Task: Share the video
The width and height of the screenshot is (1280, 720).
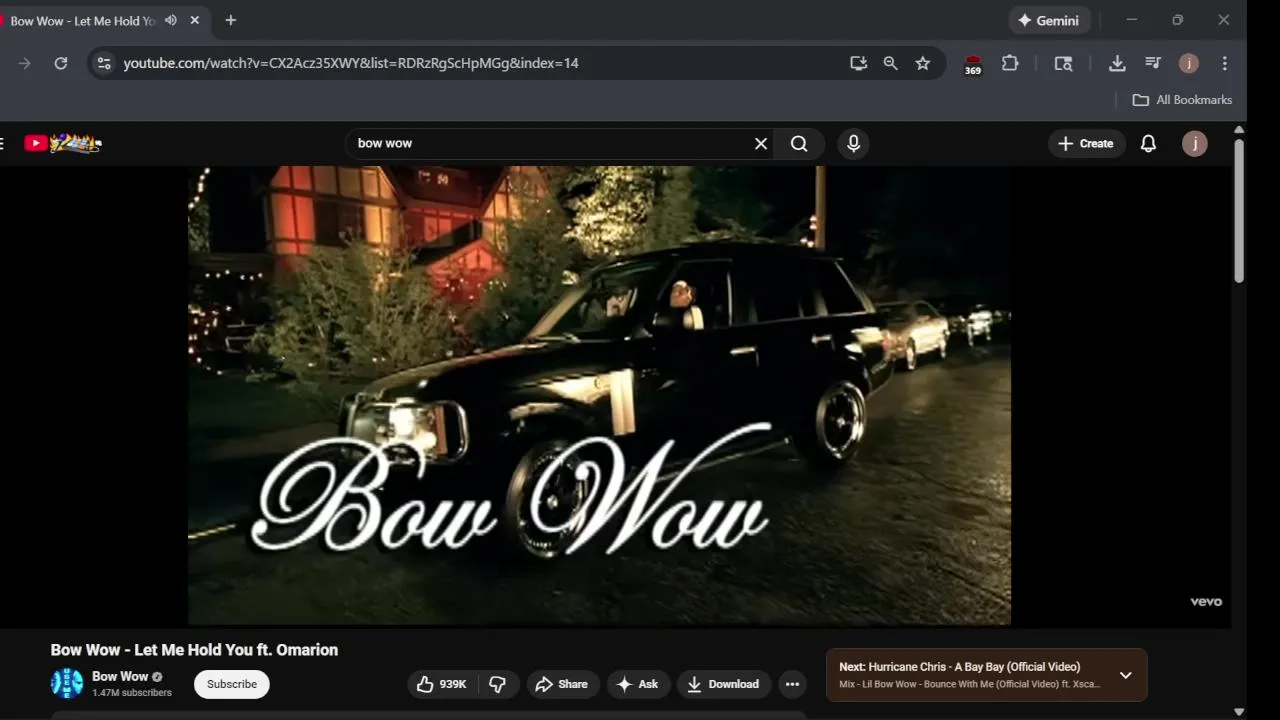Action: click(562, 684)
